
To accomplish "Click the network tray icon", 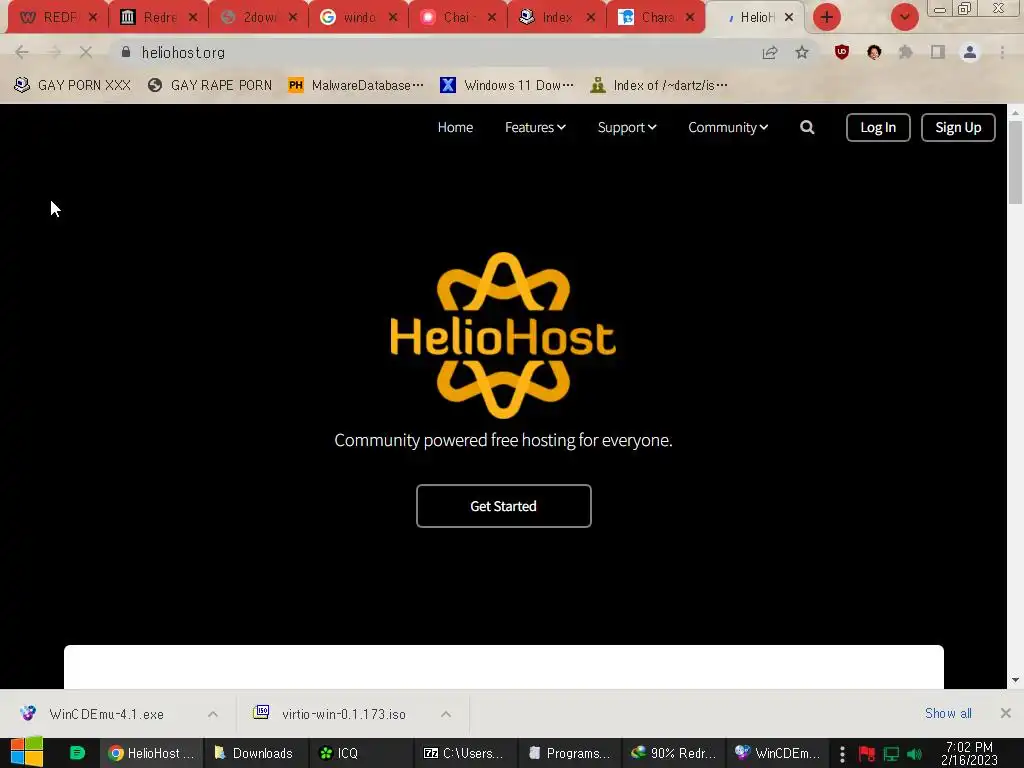I will point(891,754).
